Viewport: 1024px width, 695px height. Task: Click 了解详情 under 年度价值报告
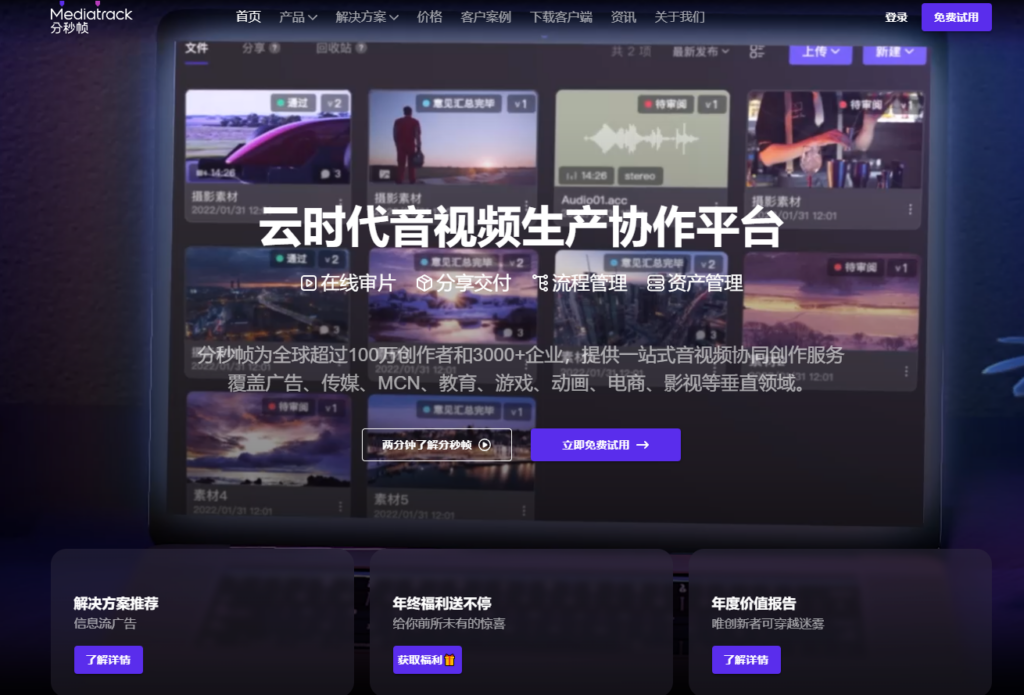(746, 660)
